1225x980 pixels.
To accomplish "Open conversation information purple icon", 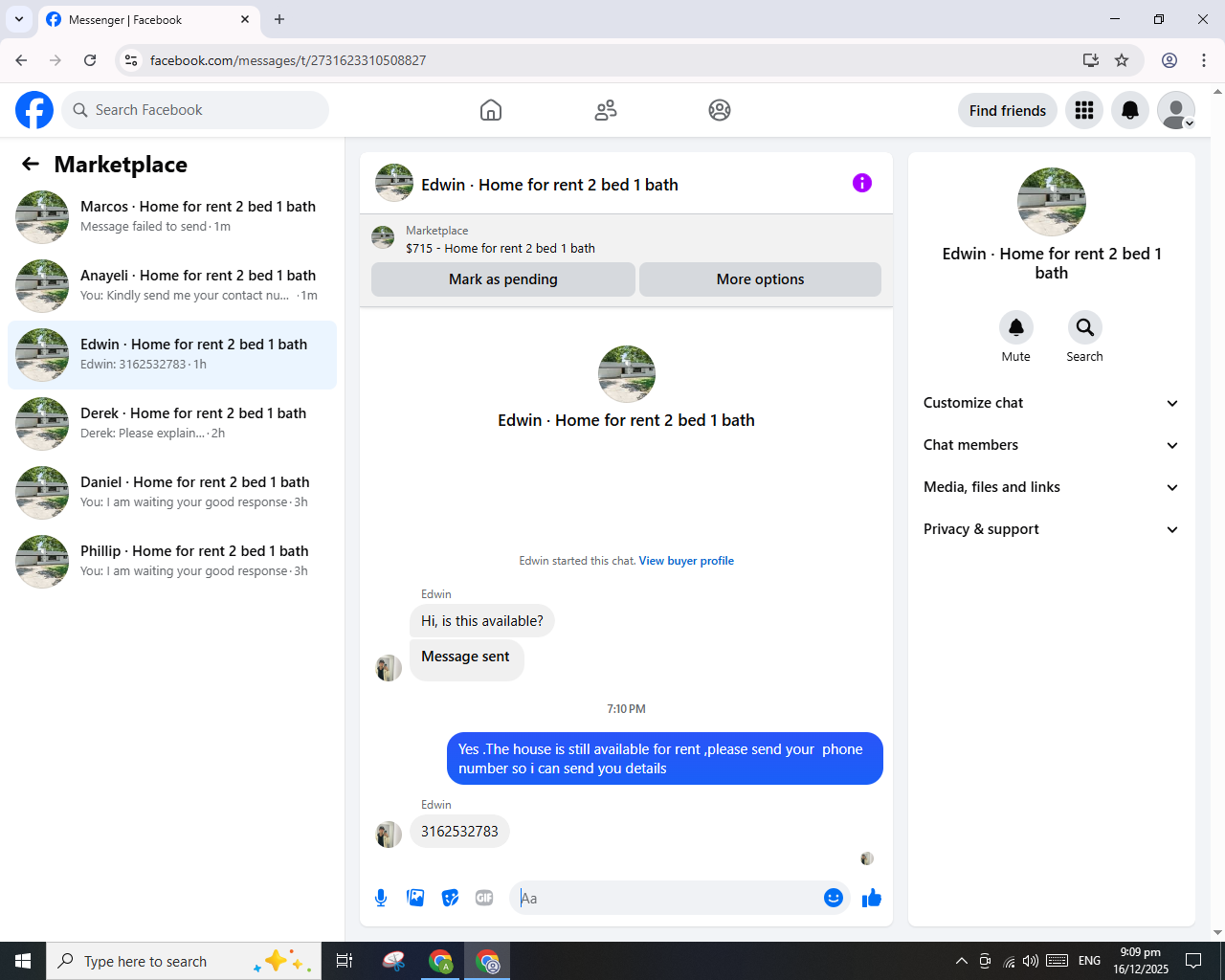I will (862, 183).
